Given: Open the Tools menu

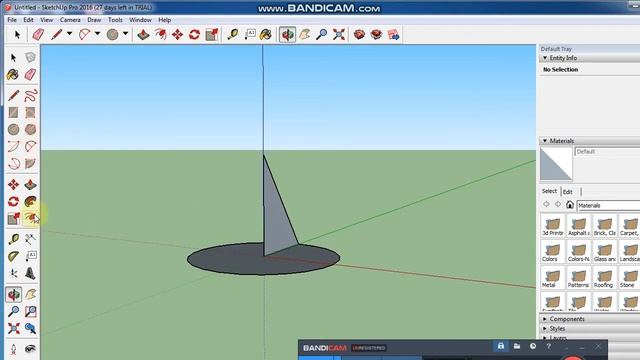Looking at the screenshot, I should 115,20.
